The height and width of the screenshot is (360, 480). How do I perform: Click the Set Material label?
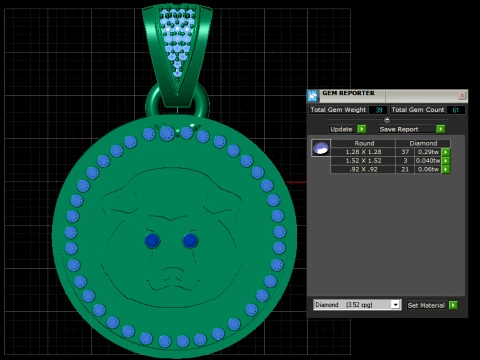pos(426,305)
